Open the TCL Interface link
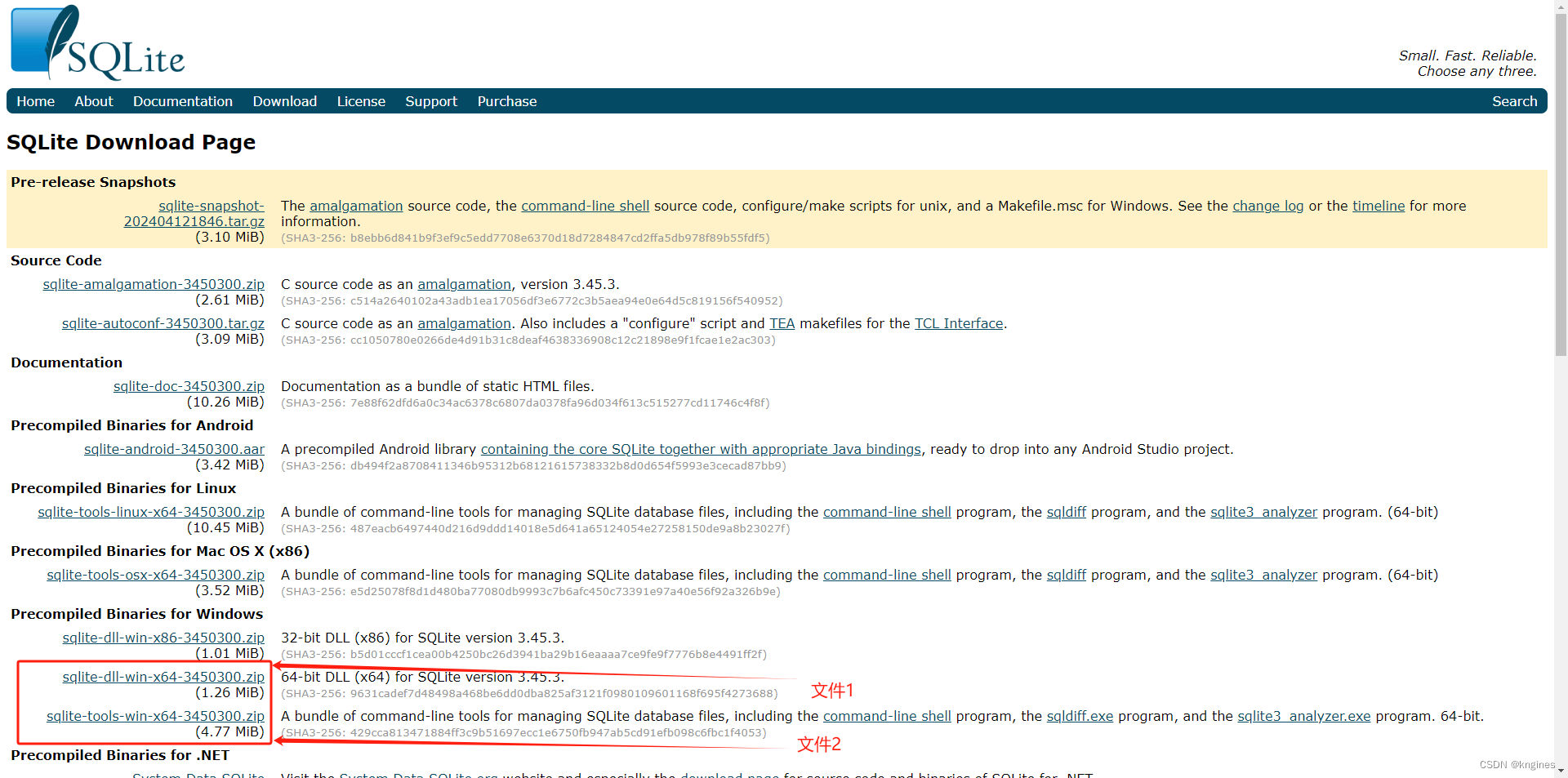This screenshot has height=778, width=1568. (959, 323)
